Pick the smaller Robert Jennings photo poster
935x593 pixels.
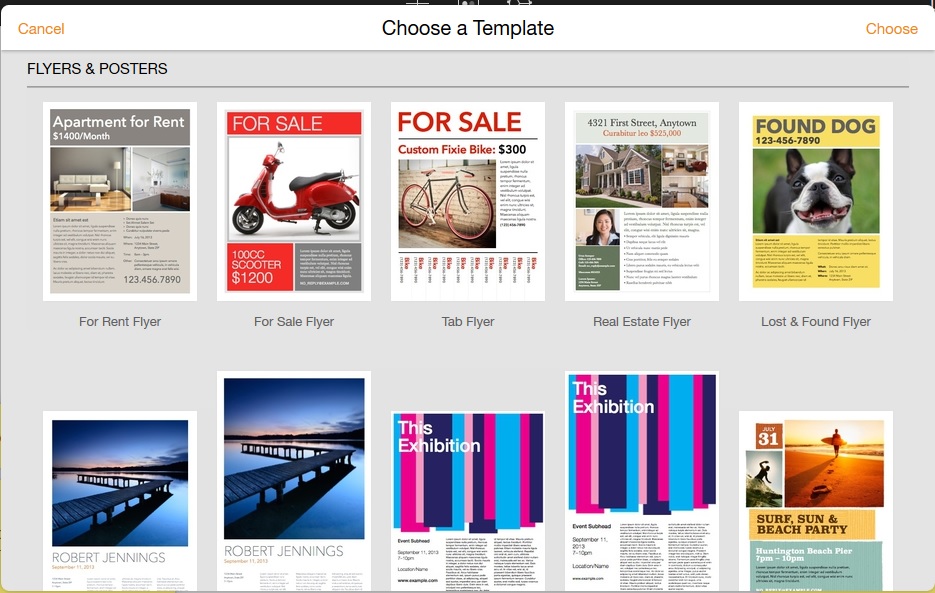pos(120,500)
